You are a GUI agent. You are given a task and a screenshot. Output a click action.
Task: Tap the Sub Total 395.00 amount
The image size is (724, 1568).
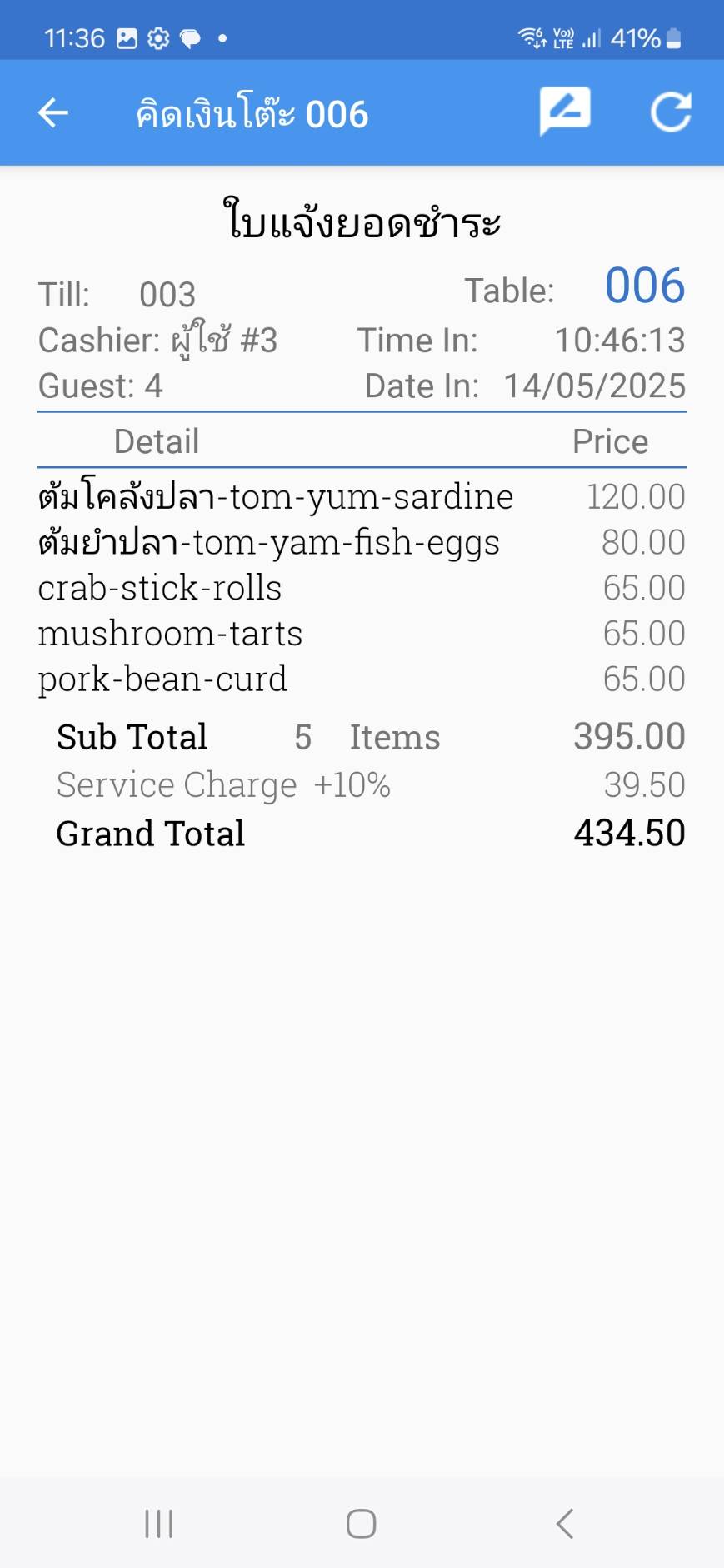[629, 737]
